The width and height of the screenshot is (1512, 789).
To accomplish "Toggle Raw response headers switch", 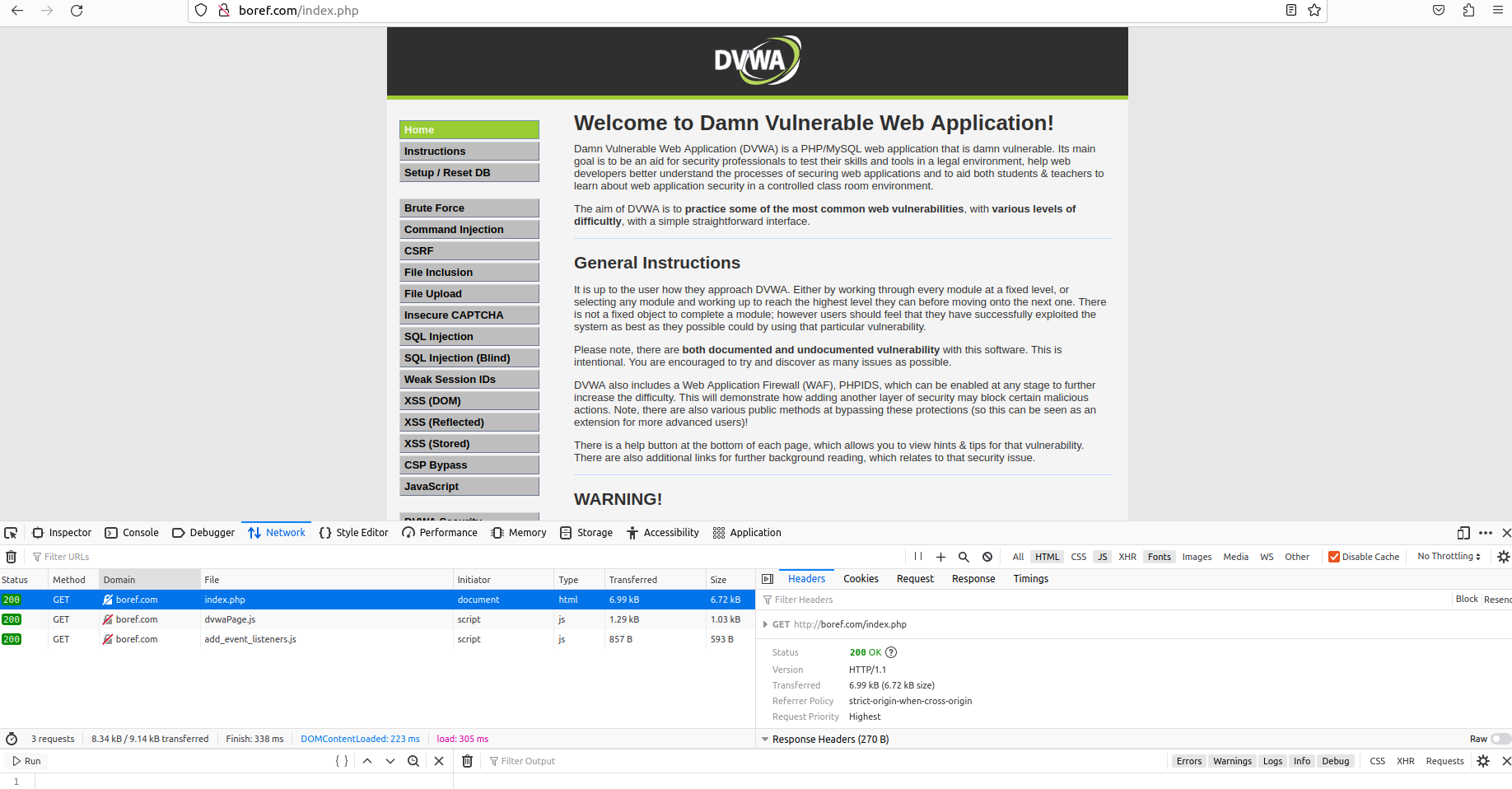I will tap(1501, 739).
